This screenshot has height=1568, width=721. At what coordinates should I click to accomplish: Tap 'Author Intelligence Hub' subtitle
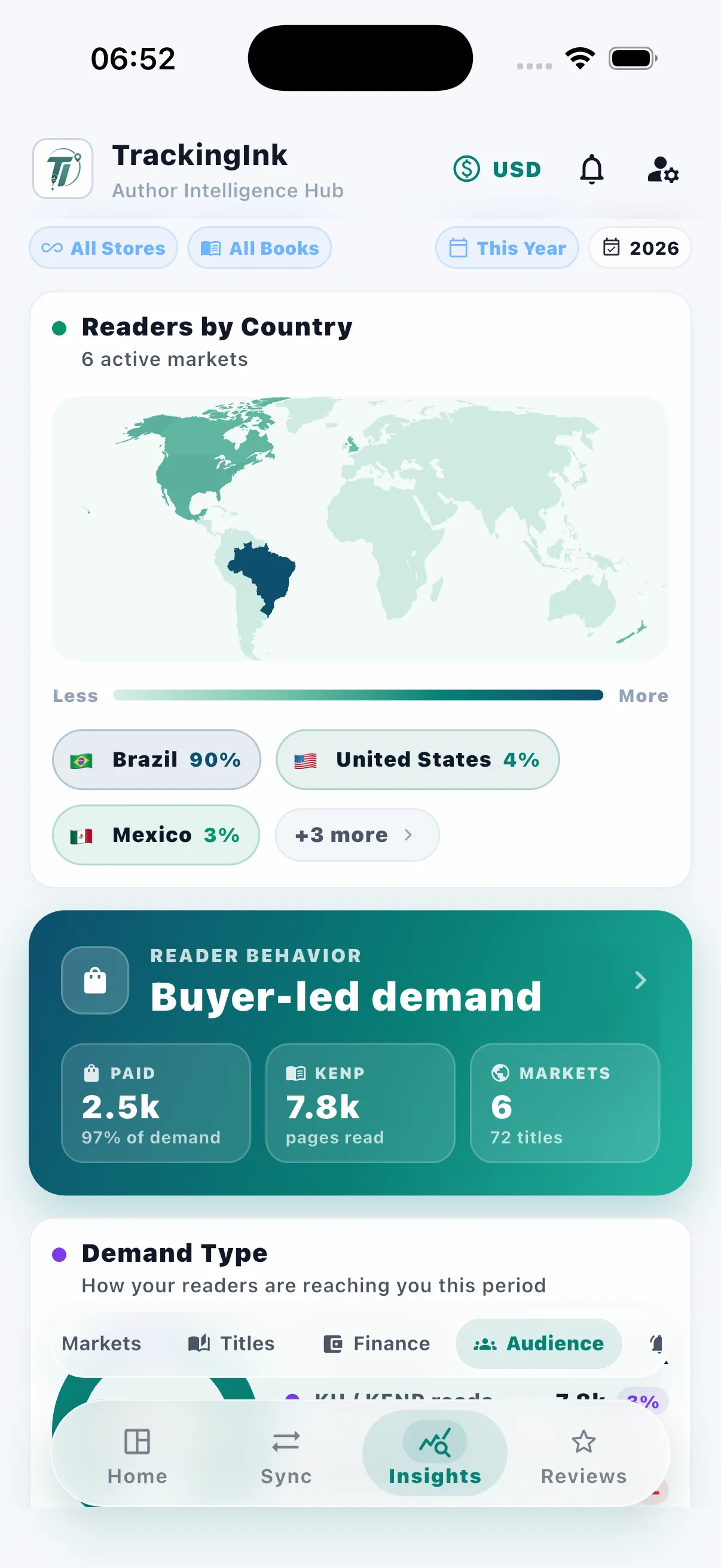(228, 191)
